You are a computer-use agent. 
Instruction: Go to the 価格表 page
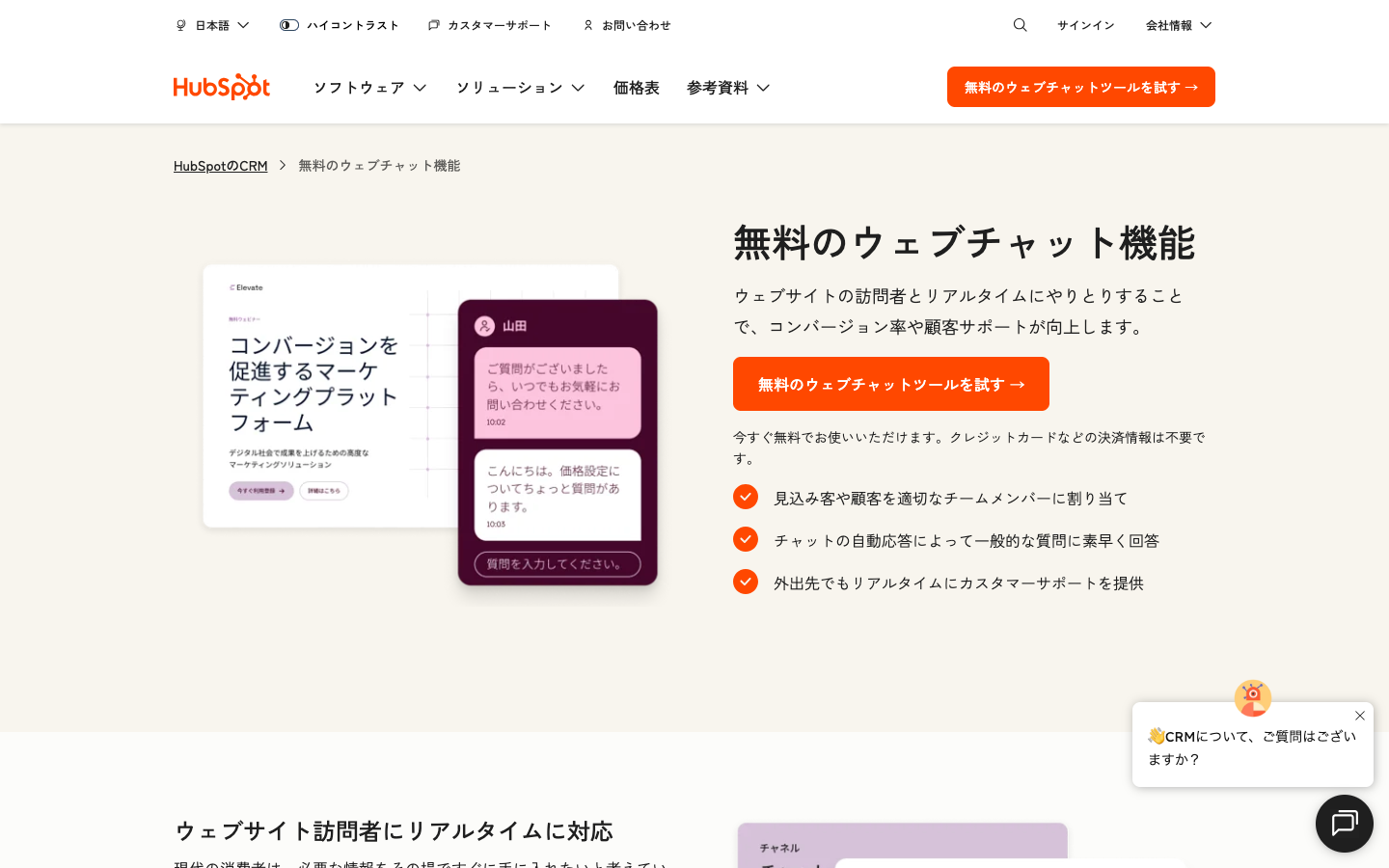pyautogui.click(x=637, y=88)
